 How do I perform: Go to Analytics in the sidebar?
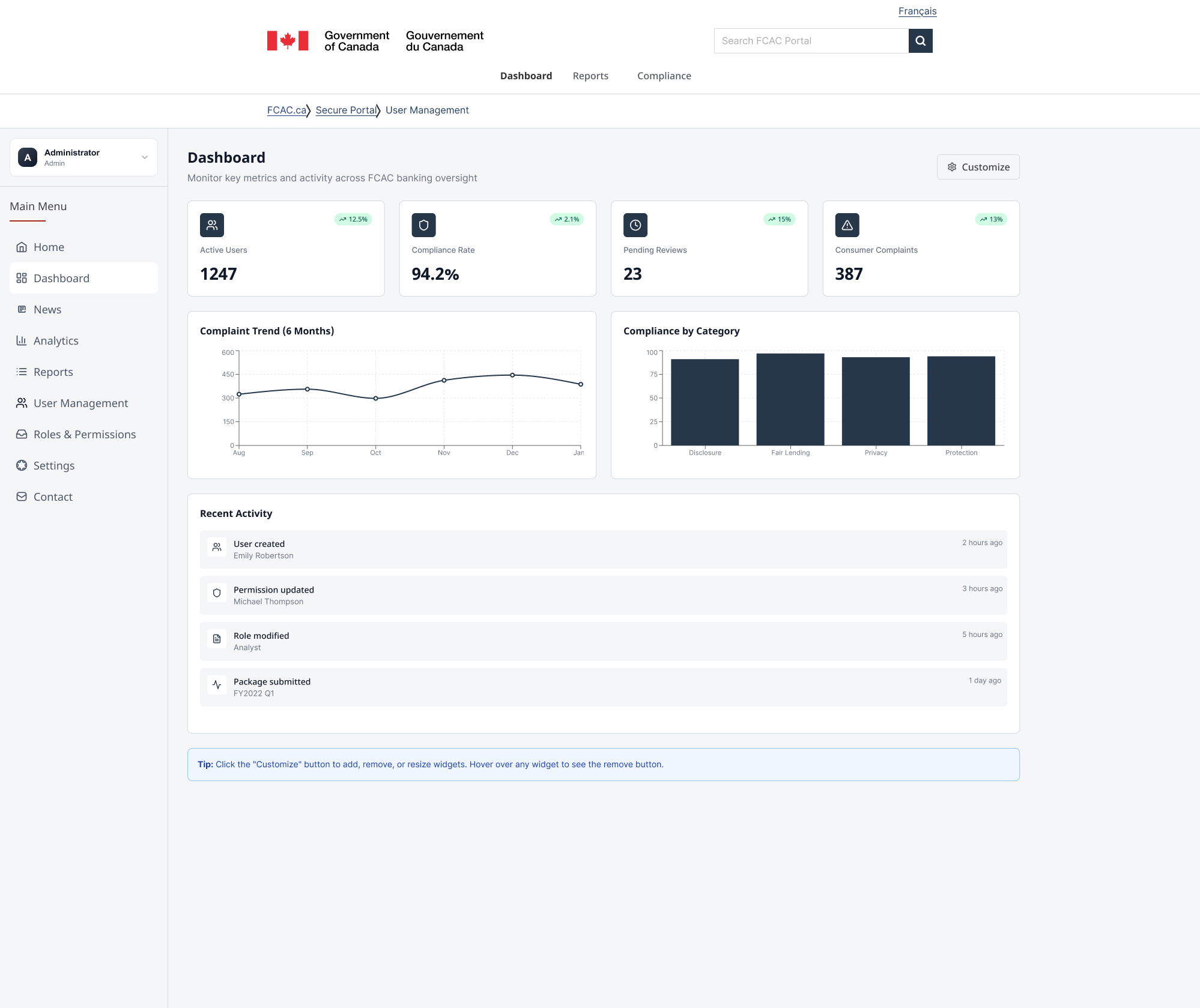(83, 340)
